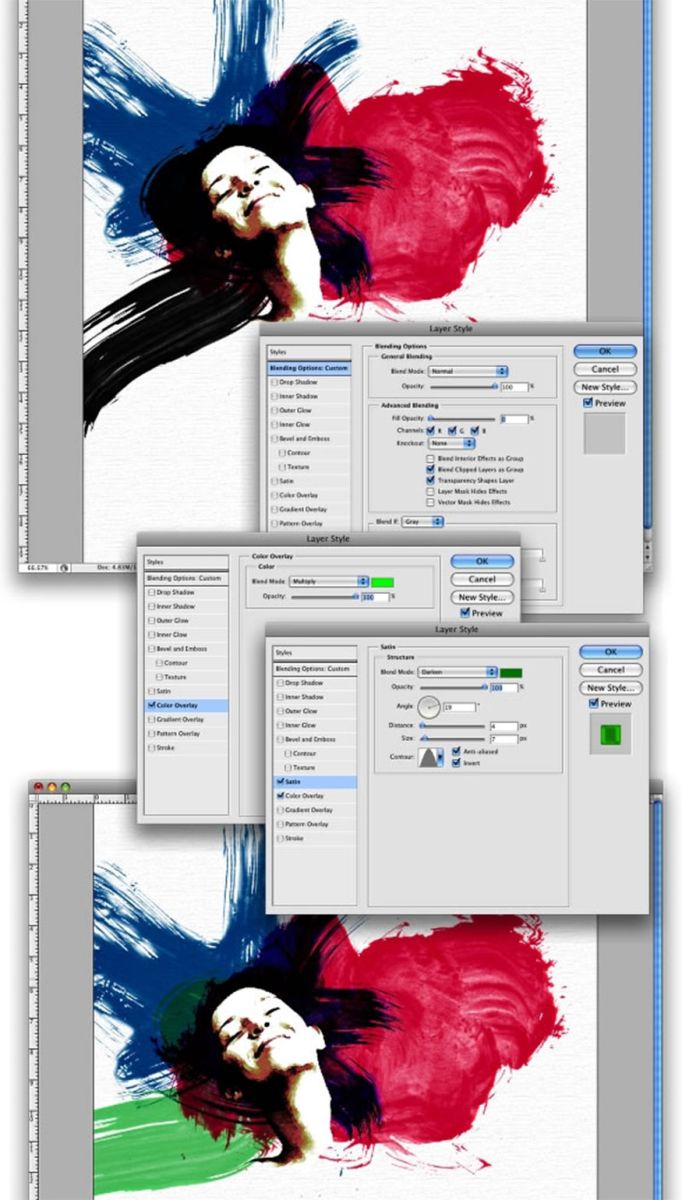The image size is (682, 1200).
Task: Uncheck Anti-aliased in the Satin dialog
Action: coord(457,751)
